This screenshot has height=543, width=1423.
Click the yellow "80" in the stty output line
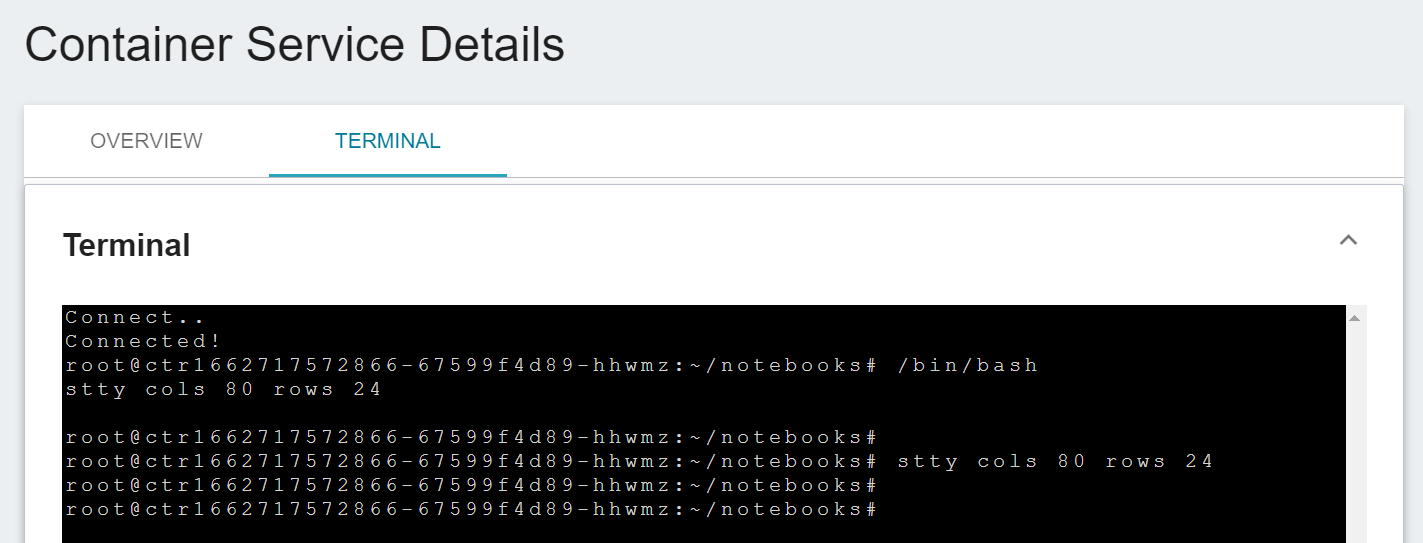click(x=240, y=390)
